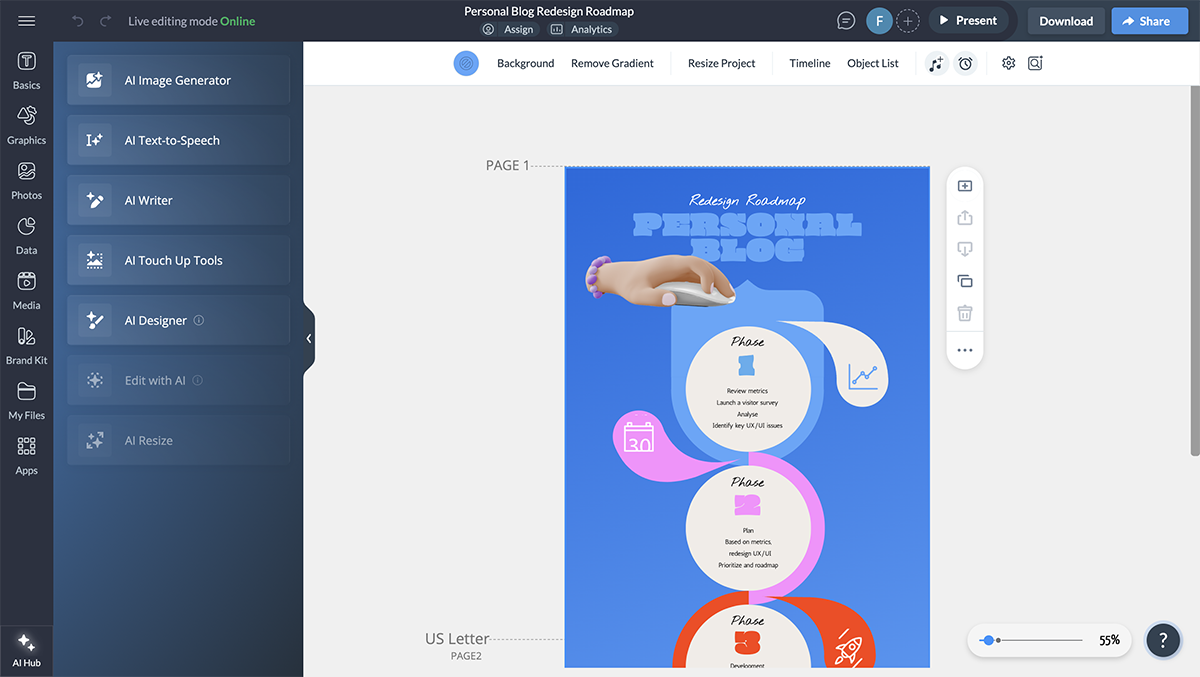Image resolution: width=1200 pixels, height=677 pixels.
Task: Duplicate the current page
Action: (x=965, y=281)
